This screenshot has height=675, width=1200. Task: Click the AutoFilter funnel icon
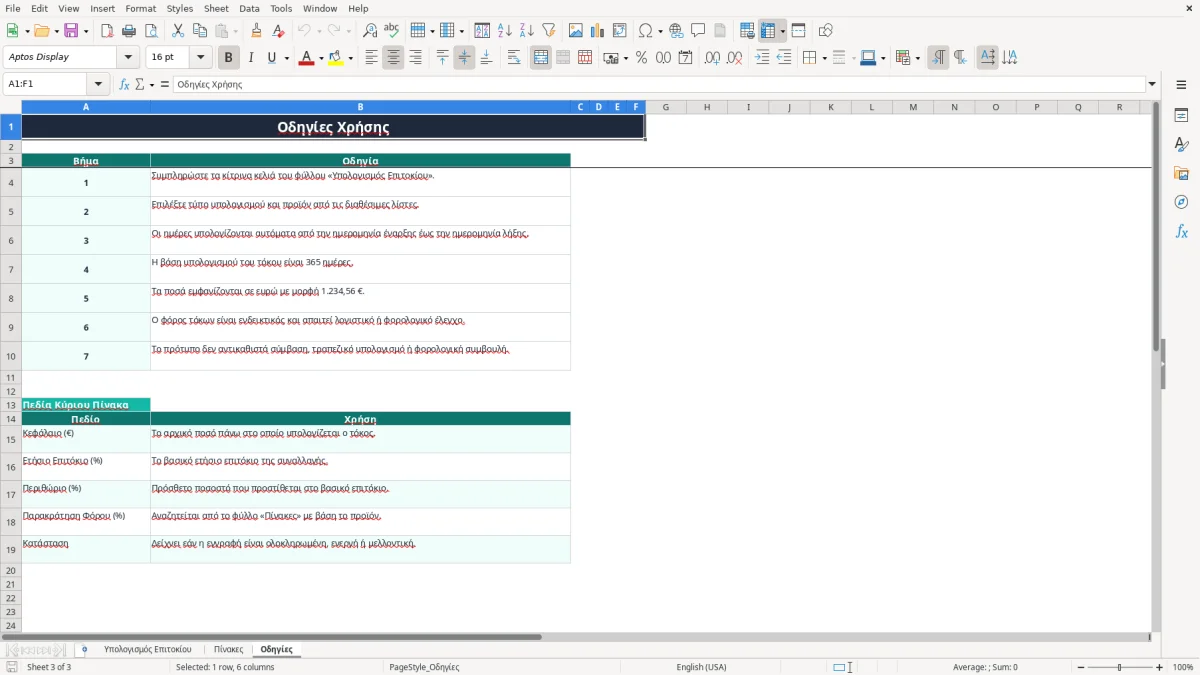549,31
